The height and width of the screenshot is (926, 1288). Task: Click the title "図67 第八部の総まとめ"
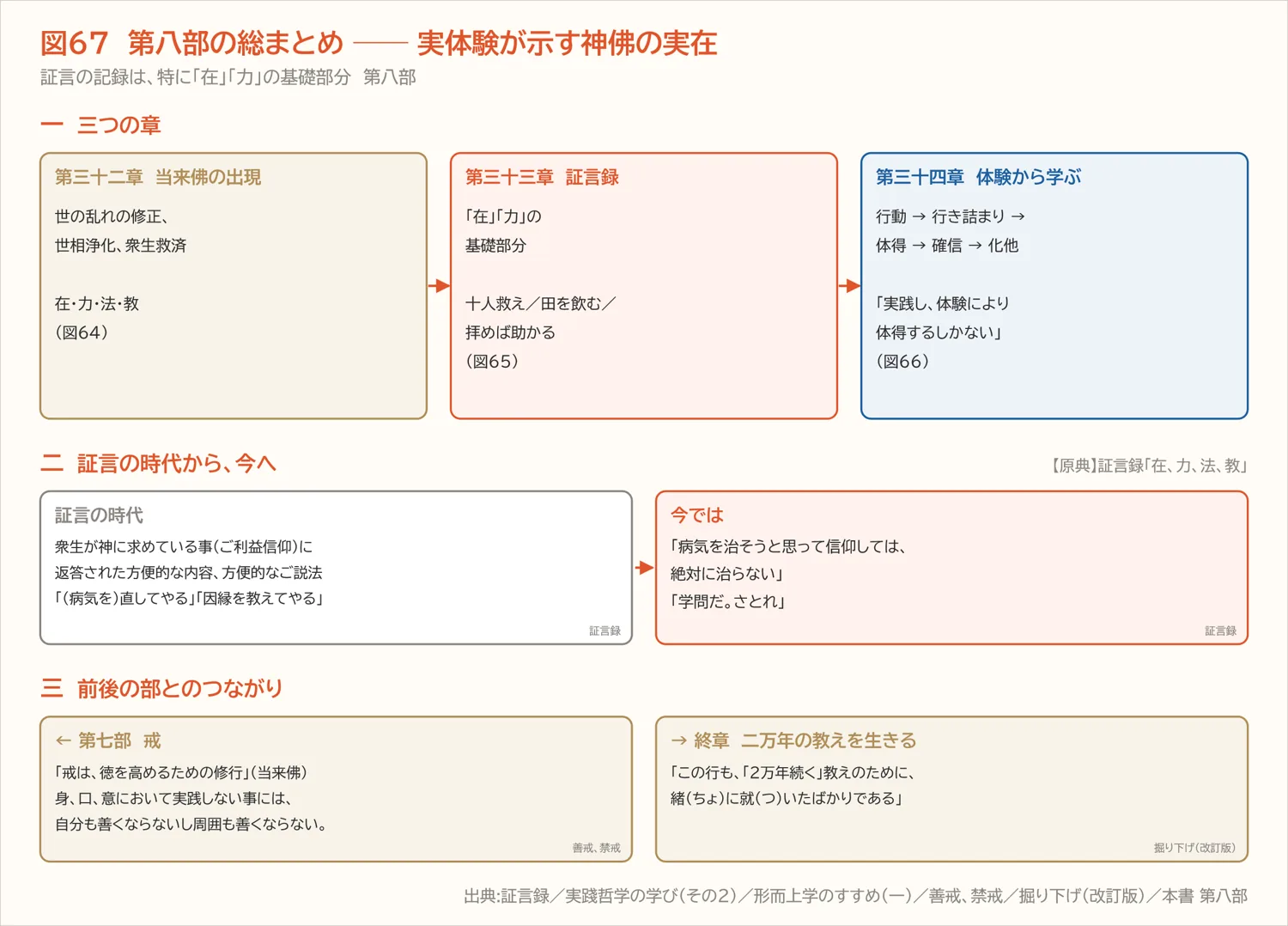click(x=191, y=43)
